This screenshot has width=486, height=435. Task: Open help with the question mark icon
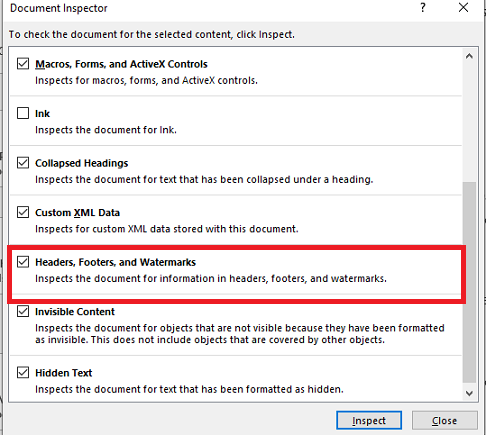[423, 8]
